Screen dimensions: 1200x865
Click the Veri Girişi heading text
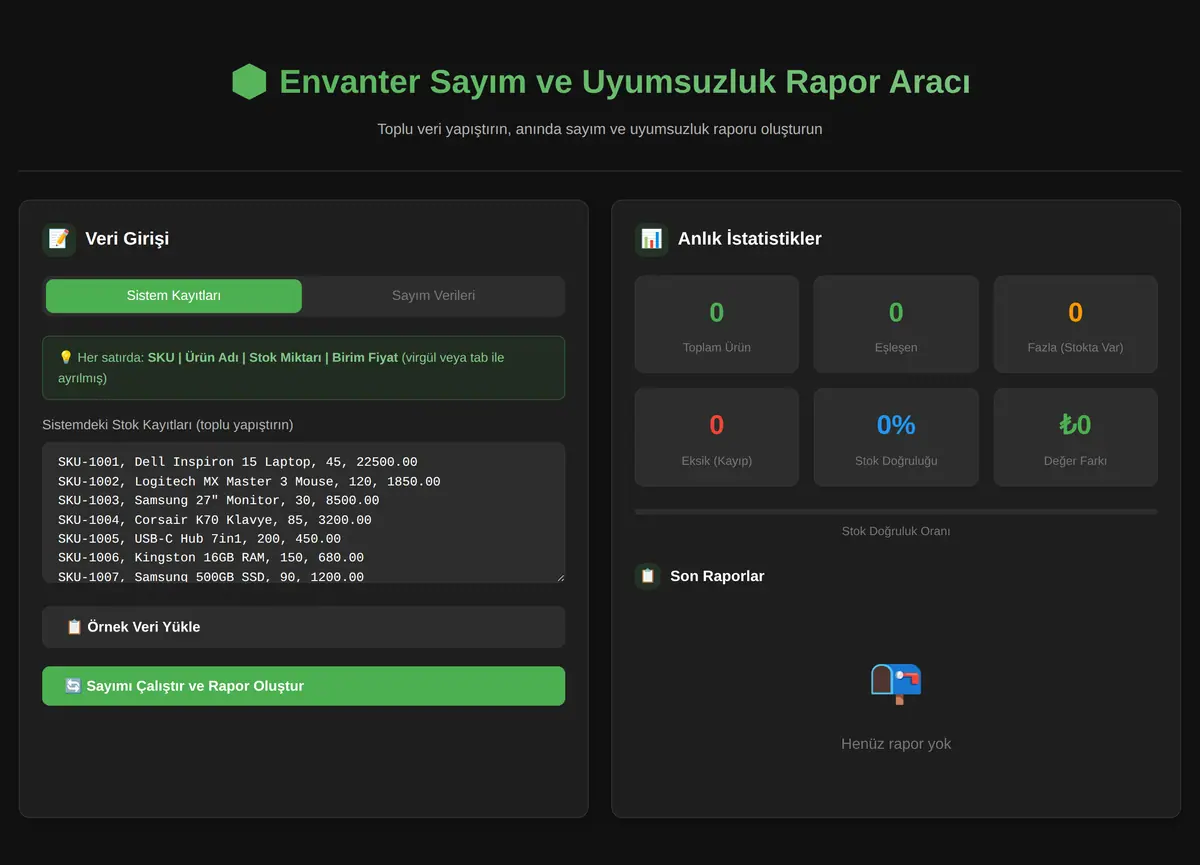pos(127,239)
